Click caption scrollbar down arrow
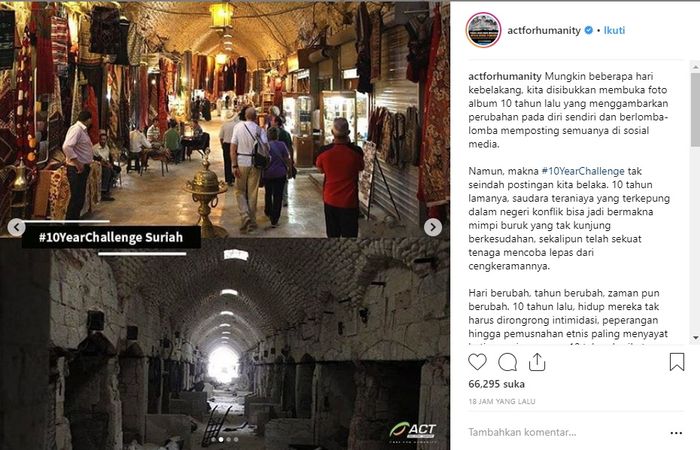 (x=696, y=338)
